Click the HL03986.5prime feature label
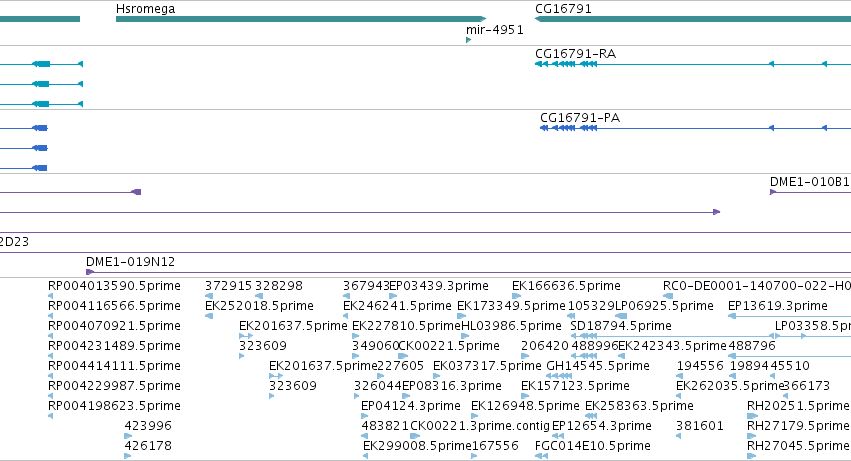The height and width of the screenshot is (461, 851). [x=511, y=326]
